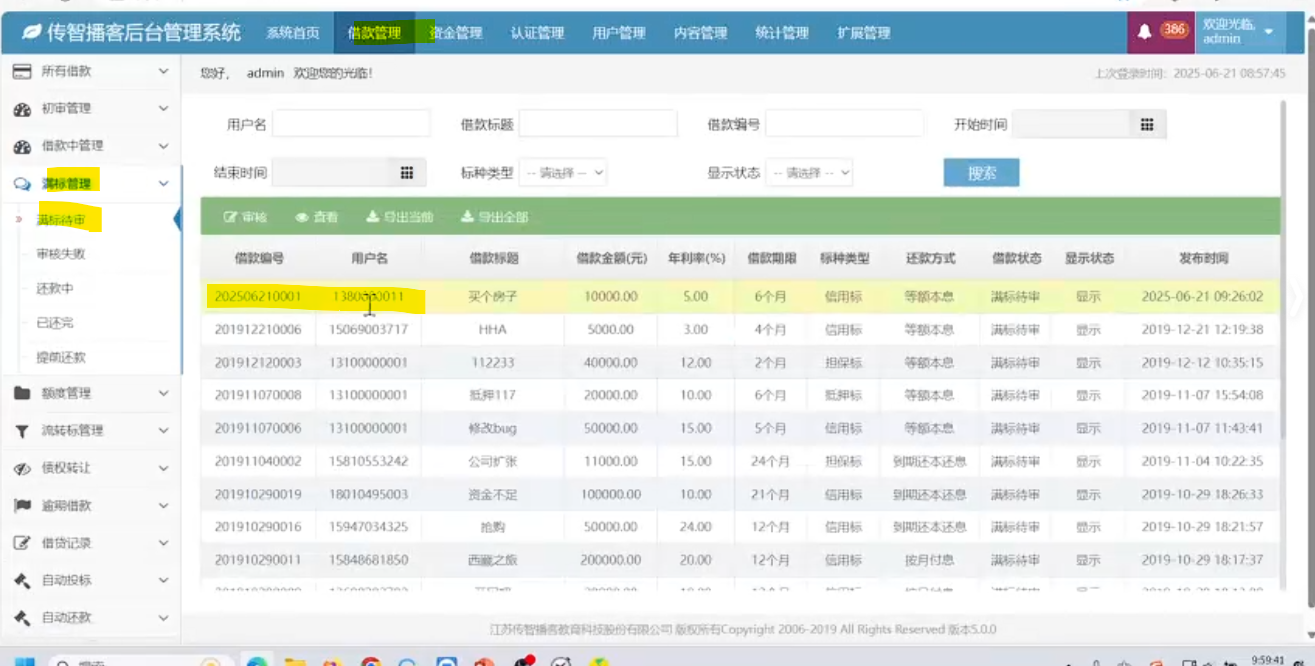Click the flag icon beside 逾期借款
Screen dimensions: 1315x666
(22, 506)
